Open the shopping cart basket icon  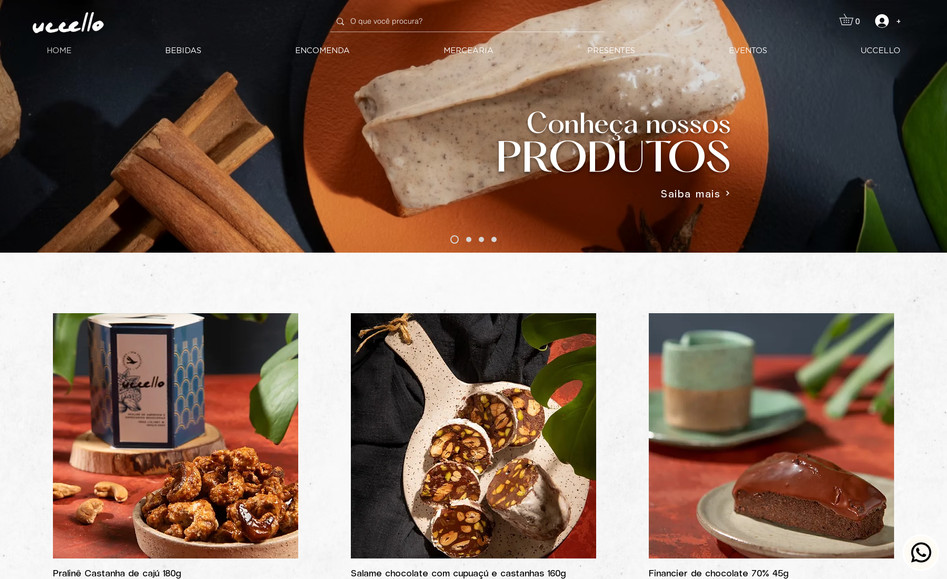pyautogui.click(x=846, y=21)
